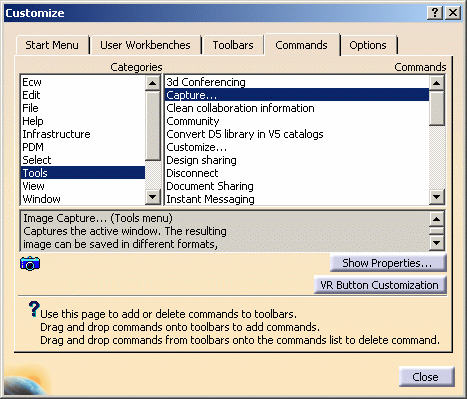Click the blue question mark help icon
Image resolution: width=467 pixels, height=399 pixels.
pos(34,309)
